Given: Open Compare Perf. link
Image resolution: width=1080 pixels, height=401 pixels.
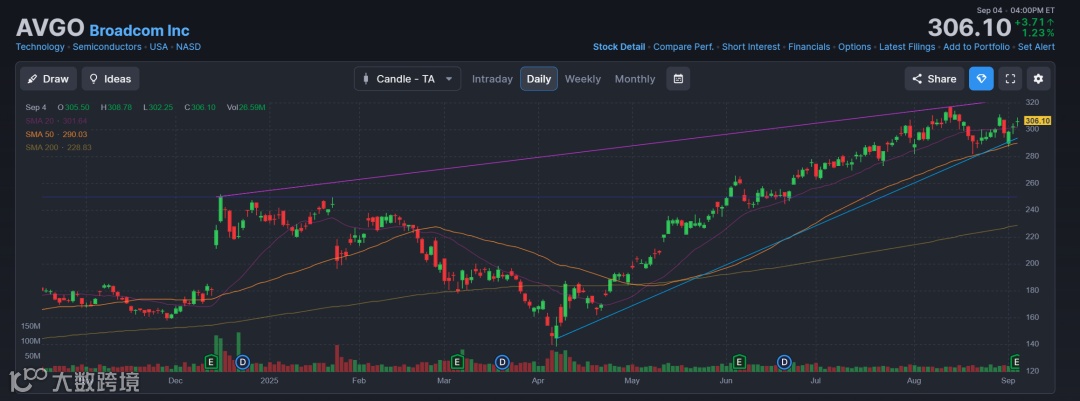Looking at the screenshot, I should (683, 47).
